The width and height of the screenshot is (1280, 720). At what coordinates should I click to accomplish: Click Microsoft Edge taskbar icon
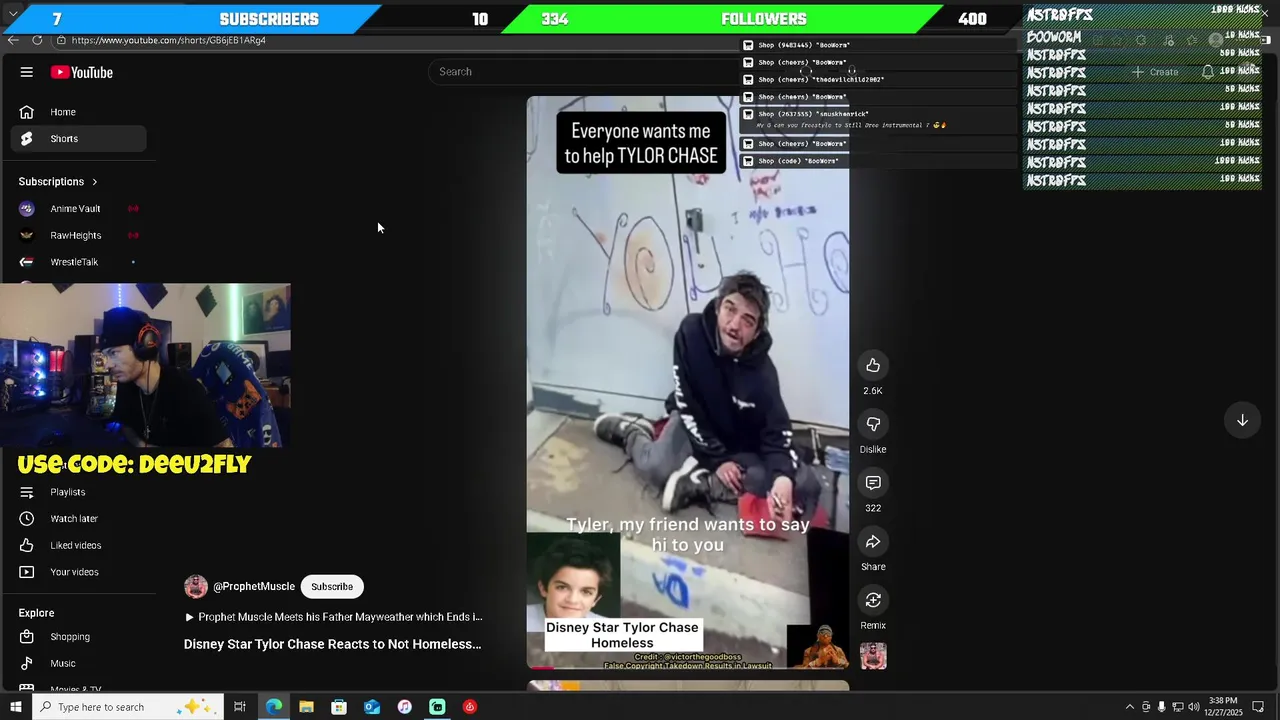click(274, 707)
